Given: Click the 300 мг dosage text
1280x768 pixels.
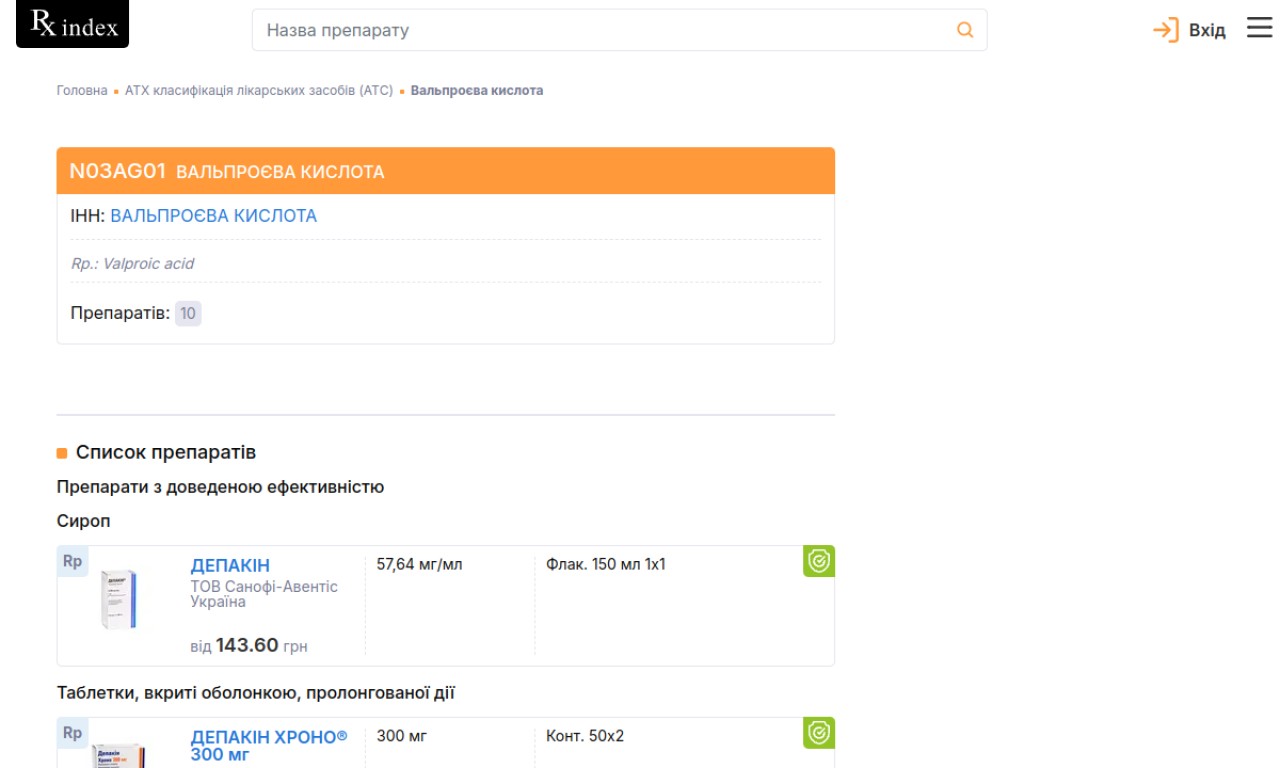Looking at the screenshot, I should click(402, 737).
